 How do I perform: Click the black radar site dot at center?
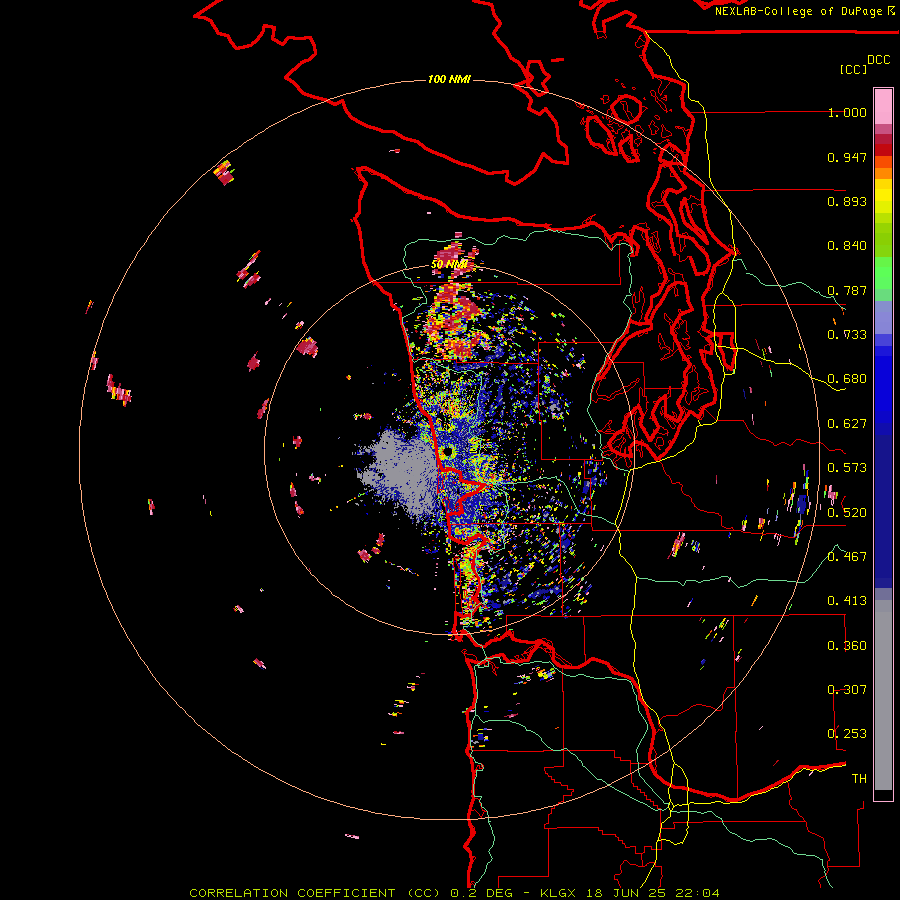point(448,452)
